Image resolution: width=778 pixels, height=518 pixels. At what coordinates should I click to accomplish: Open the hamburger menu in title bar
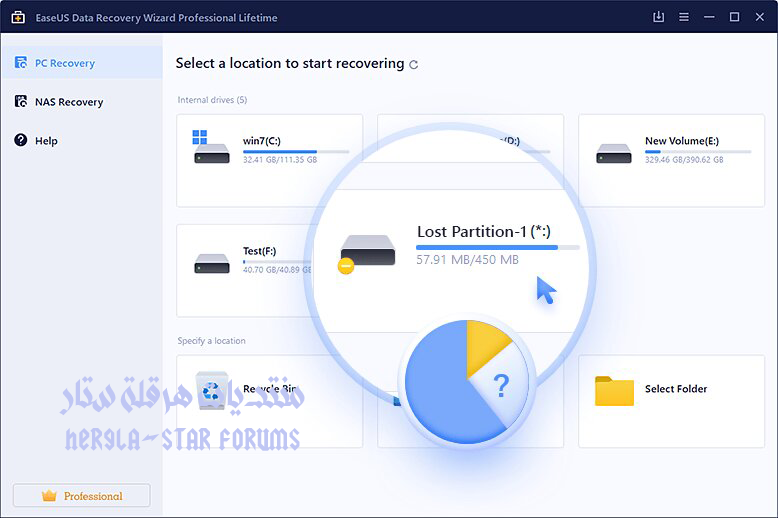pos(684,17)
